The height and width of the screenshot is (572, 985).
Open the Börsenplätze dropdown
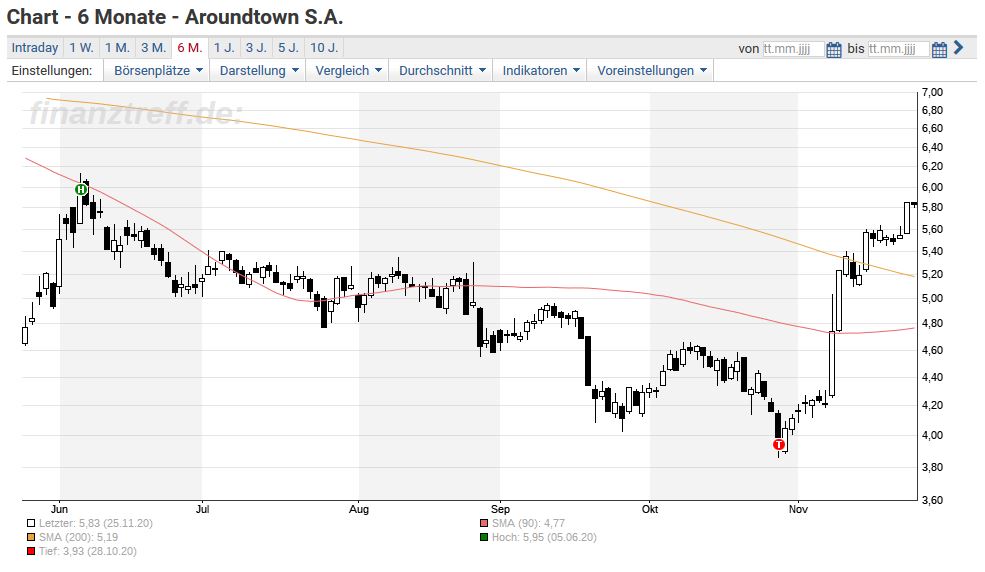(x=157, y=70)
